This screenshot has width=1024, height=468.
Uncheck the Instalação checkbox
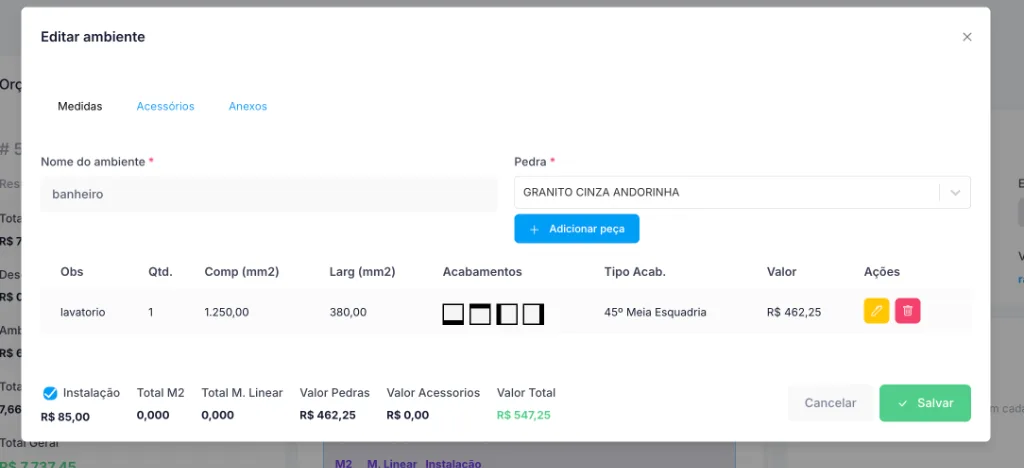pyautogui.click(x=50, y=394)
